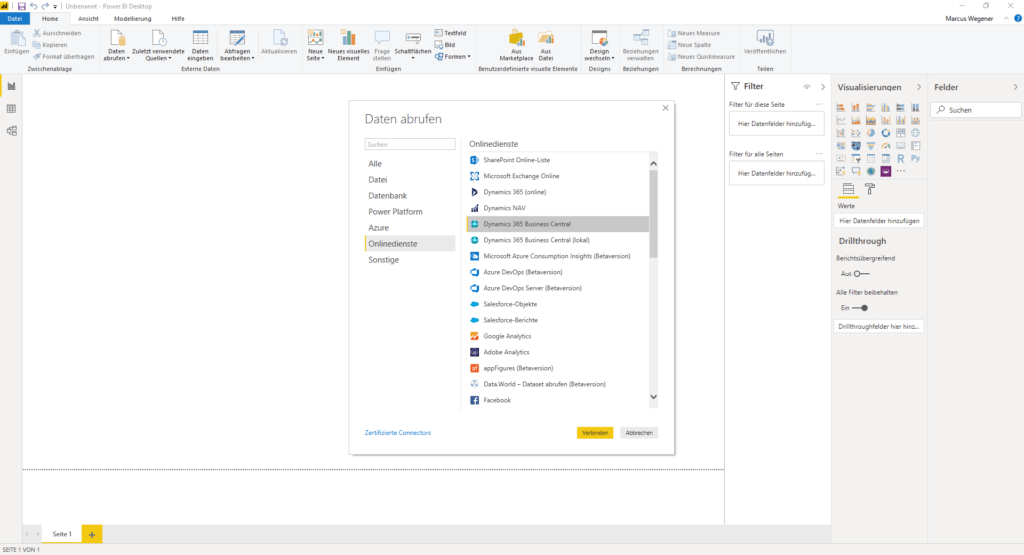Collapse the Felder pane chevron
1024x555 pixels.
tap(1015, 87)
